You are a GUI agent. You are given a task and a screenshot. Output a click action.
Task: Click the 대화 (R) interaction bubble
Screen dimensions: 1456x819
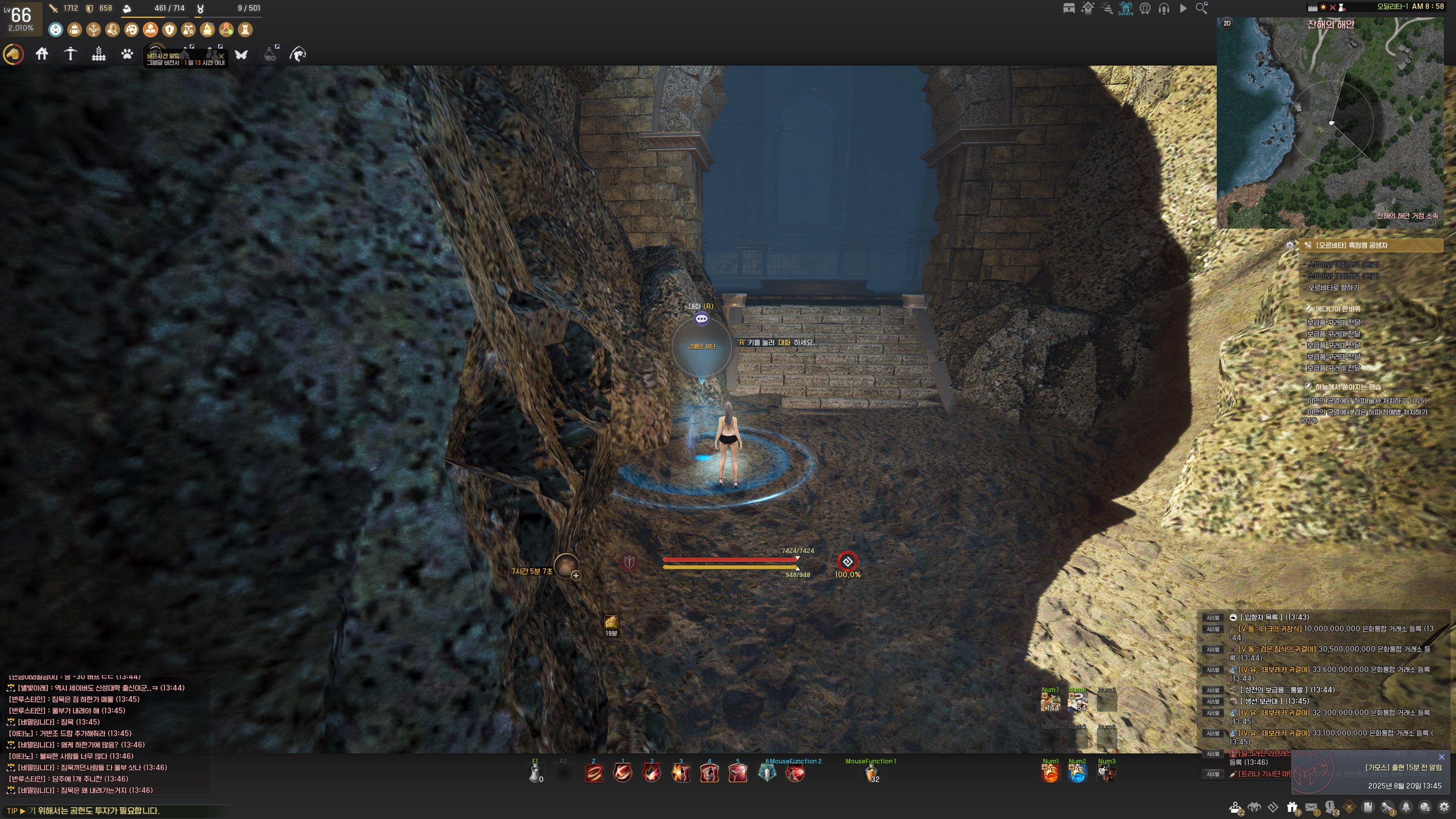pyautogui.click(x=701, y=319)
